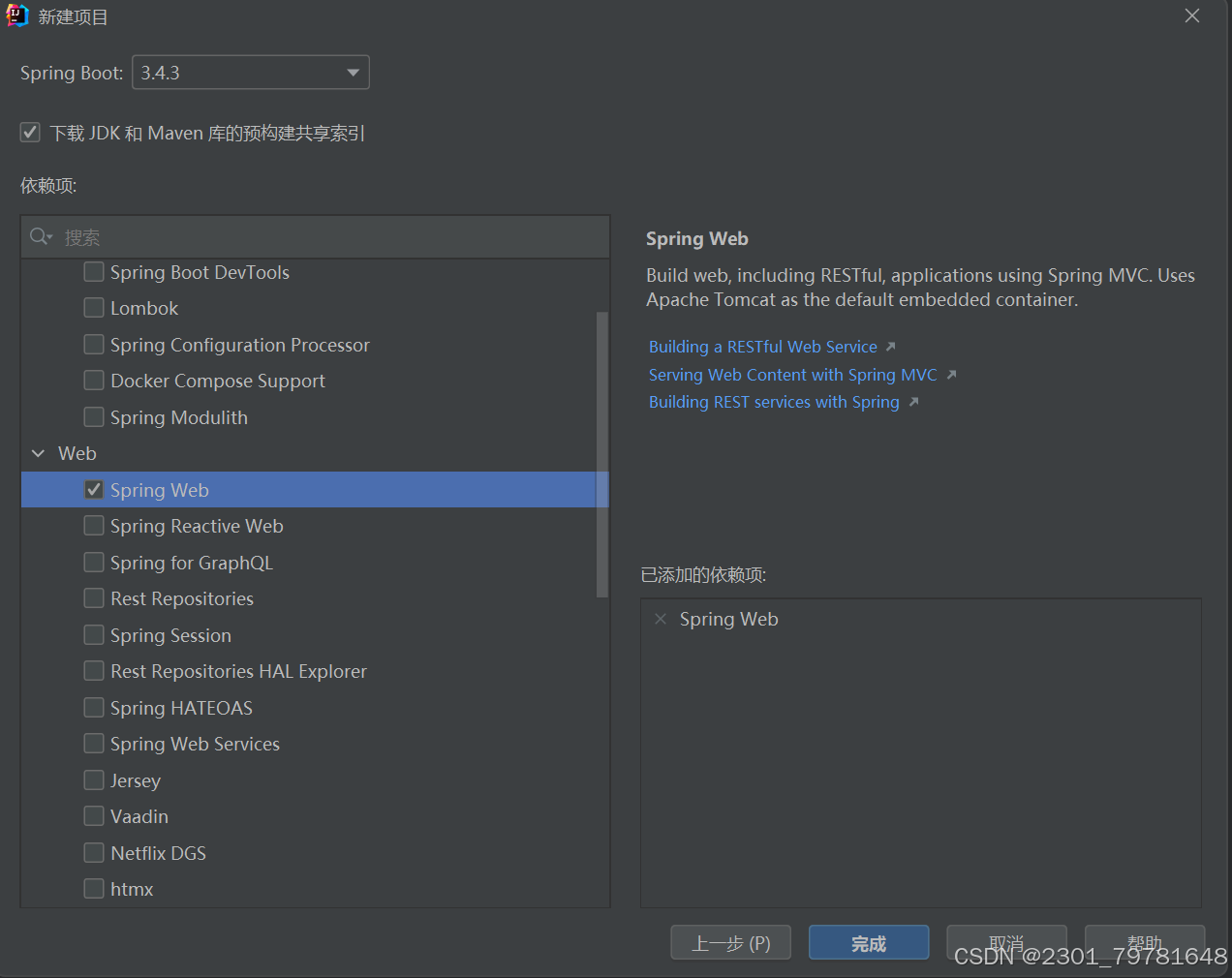1232x978 pixels.
Task: Check the Spring Session dependency
Action: point(94,634)
